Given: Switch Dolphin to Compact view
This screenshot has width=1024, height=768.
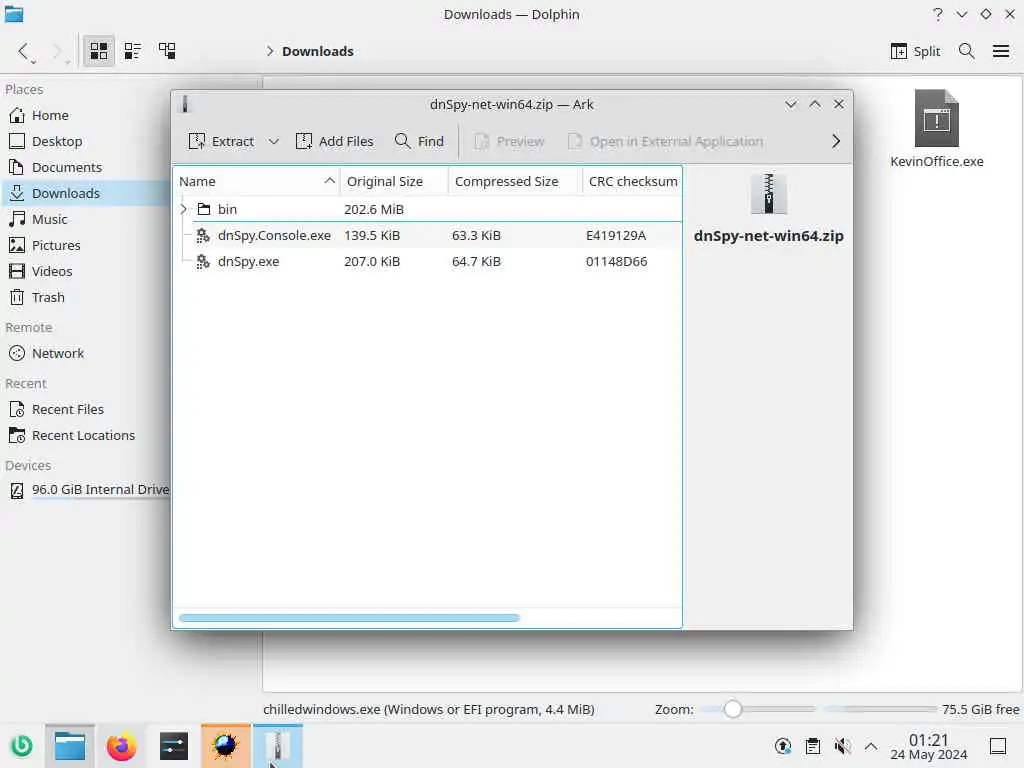Looking at the screenshot, I should (133, 51).
